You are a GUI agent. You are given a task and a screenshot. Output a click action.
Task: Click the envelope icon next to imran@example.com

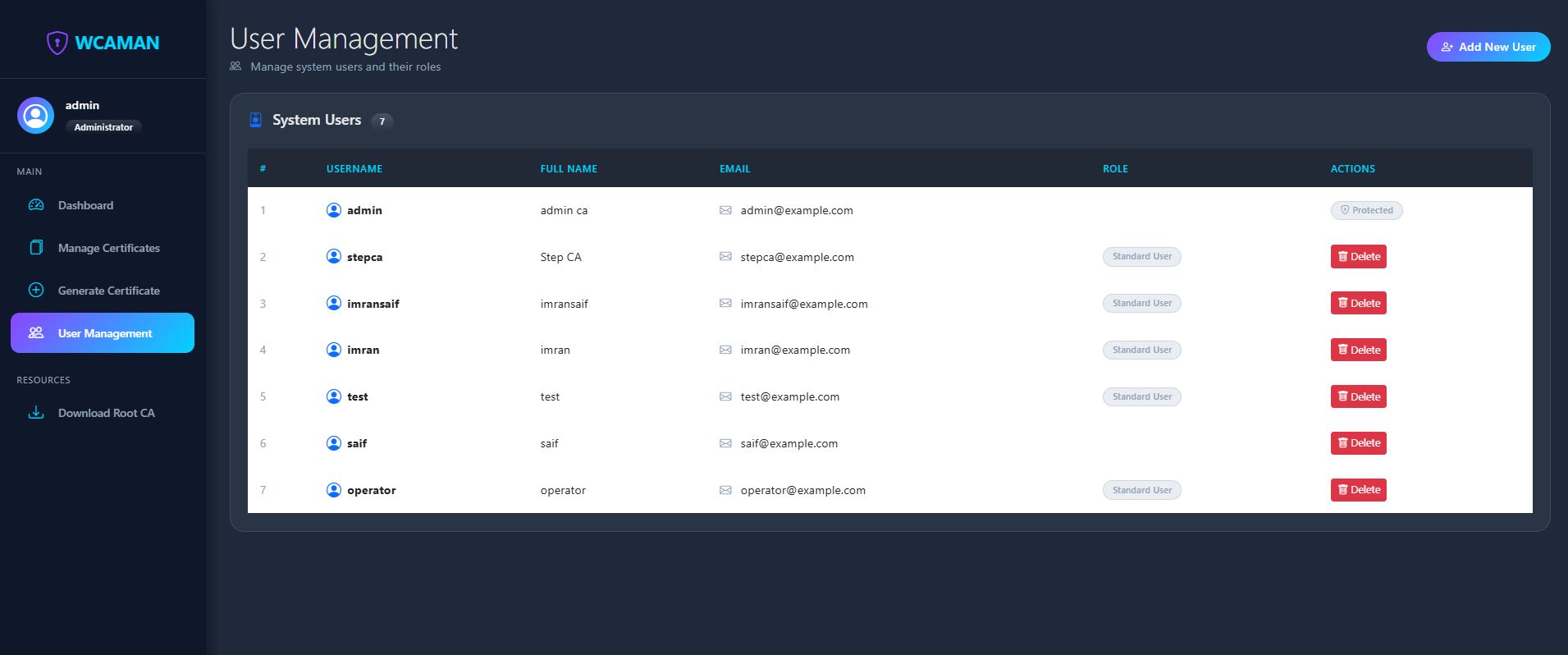(x=725, y=350)
